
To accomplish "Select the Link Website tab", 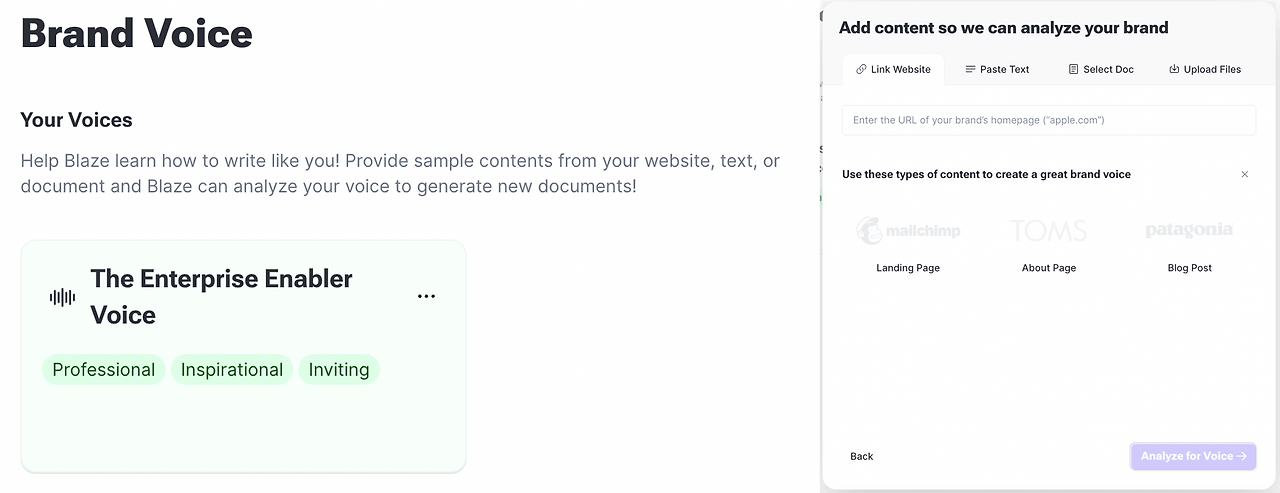I will pyautogui.click(x=893, y=70).
